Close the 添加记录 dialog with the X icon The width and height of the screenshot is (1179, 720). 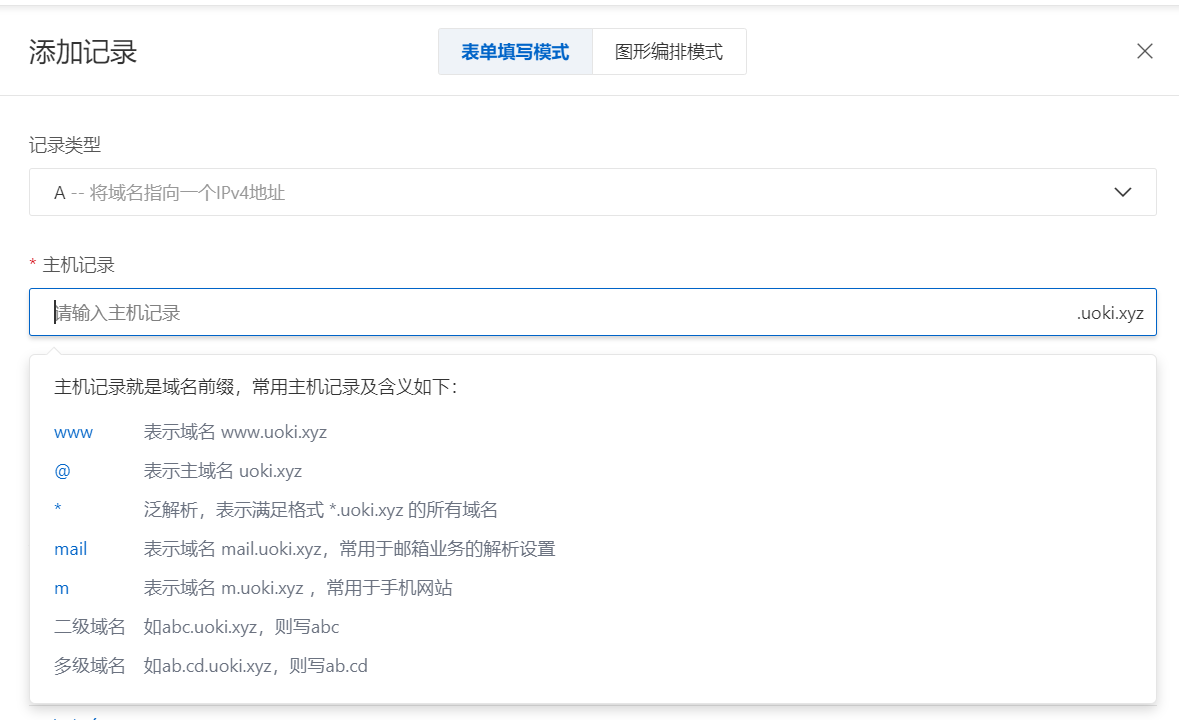pyautogui.click(x=1144, y=52)
